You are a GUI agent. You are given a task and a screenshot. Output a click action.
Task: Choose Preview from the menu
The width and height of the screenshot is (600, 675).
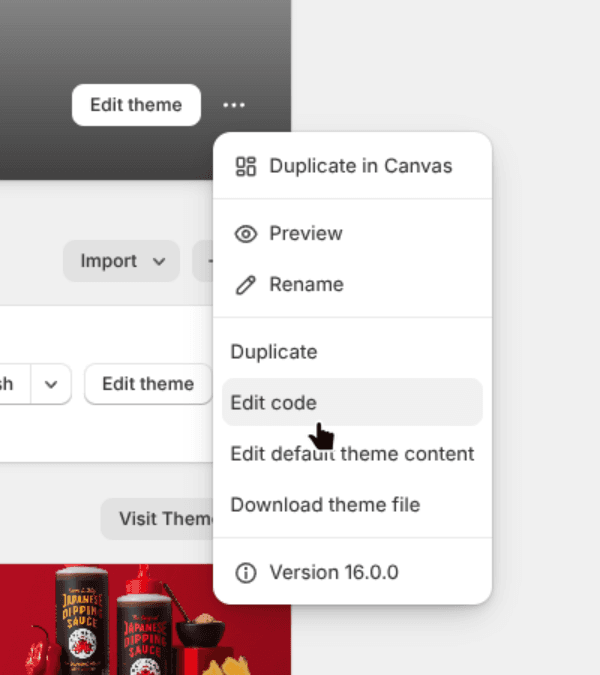pyautogui.click(x=353, y=234)
